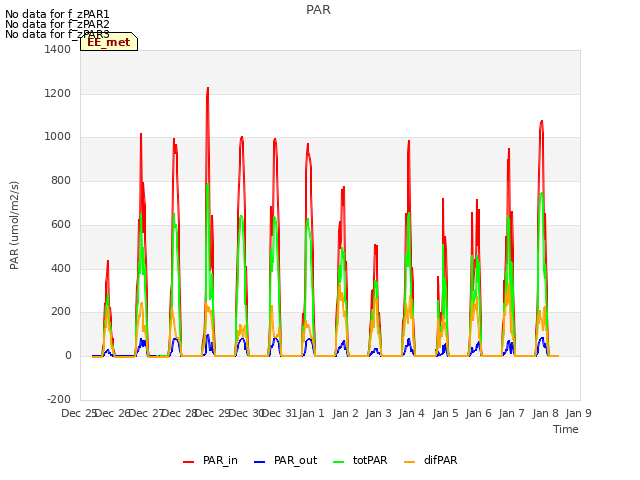The height and width of the screenshot is (480, 640).
Task: Click the Jan 3 x-axis label
Action: (x=378, y=413)
